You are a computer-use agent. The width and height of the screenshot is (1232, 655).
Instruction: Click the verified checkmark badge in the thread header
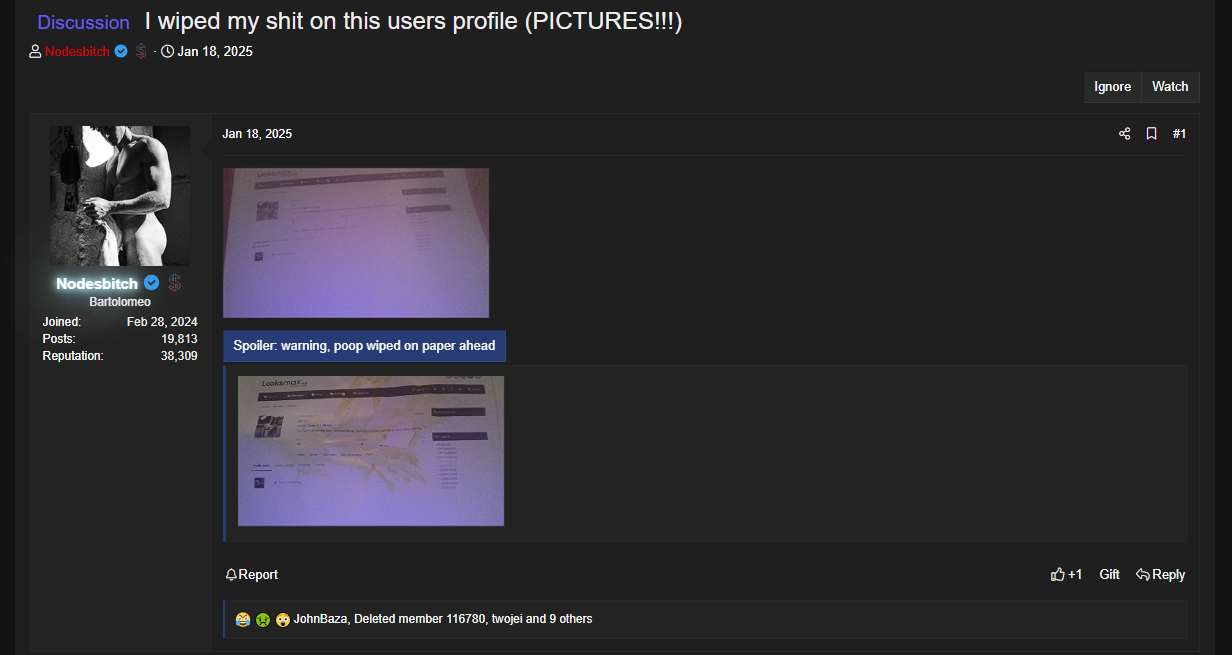point(121,51)
